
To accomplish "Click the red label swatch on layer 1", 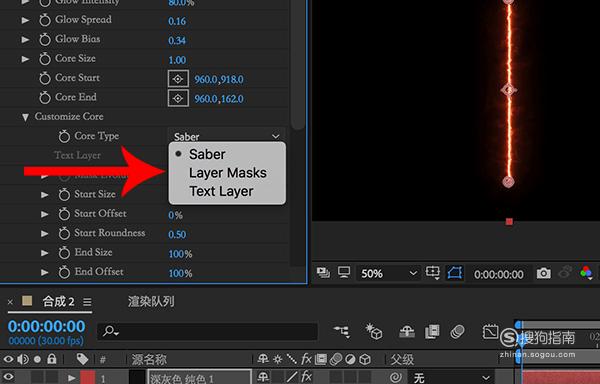I will [87, 378].
